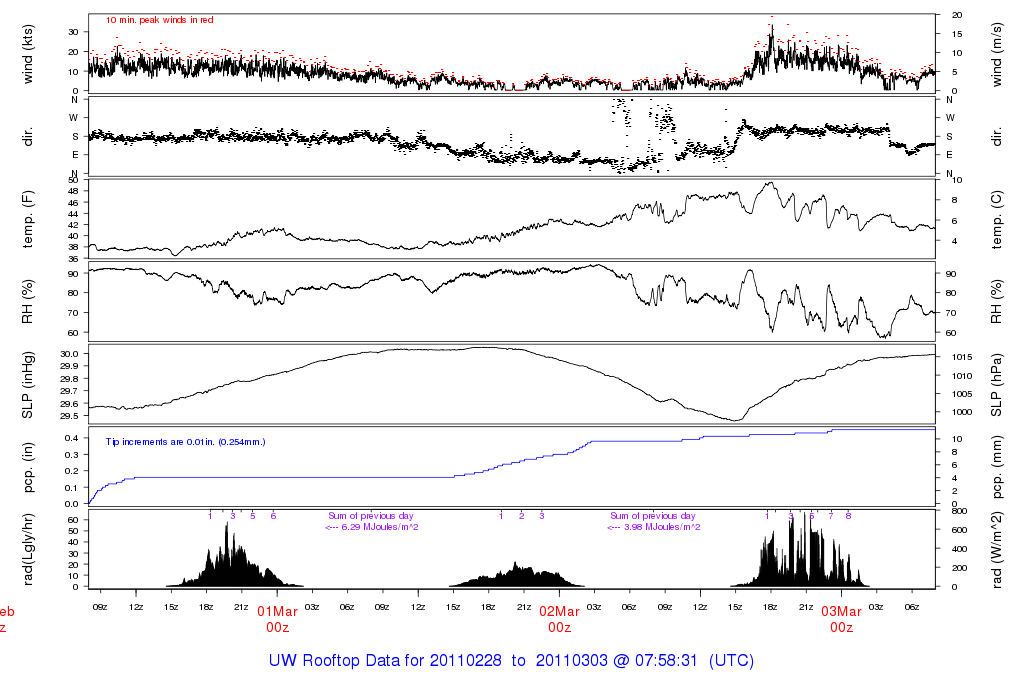Click the "temp. (C)" axis label
This screenshot has width=1024, height=700.
pos(996,219)
